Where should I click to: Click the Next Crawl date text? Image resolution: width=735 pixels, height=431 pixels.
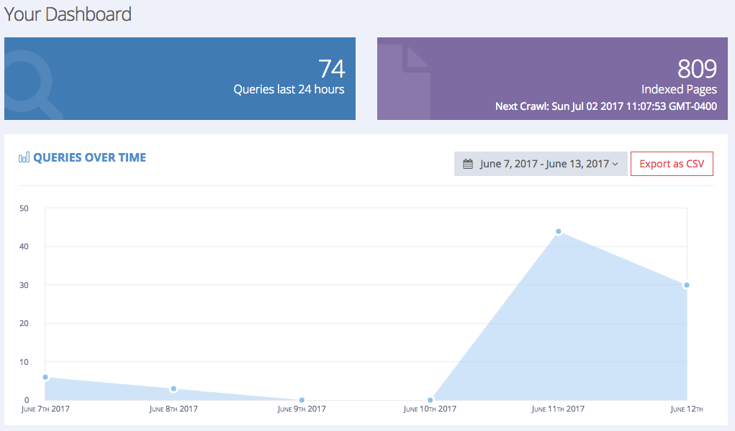pos(606,106)
